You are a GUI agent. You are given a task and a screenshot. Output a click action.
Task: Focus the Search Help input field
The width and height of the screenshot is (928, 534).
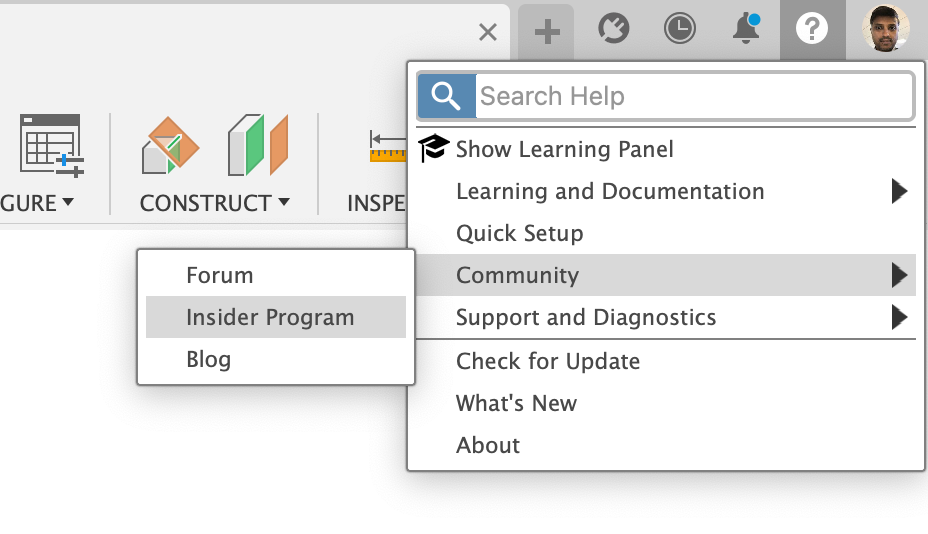(x=694, y=96)
